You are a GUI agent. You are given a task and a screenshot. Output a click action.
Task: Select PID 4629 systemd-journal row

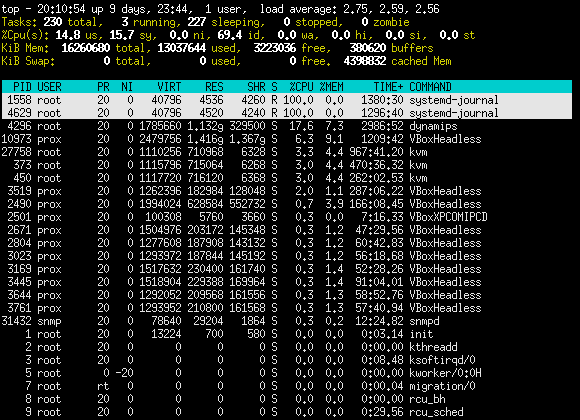287,112
